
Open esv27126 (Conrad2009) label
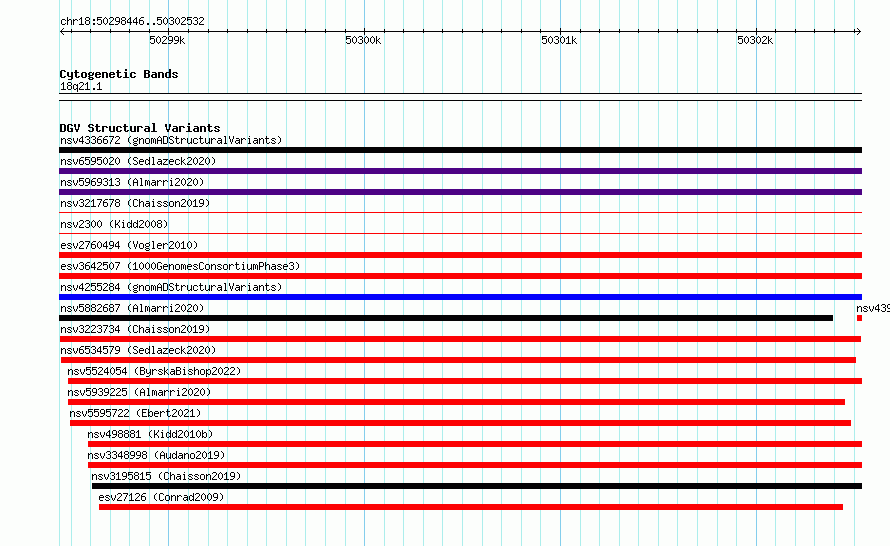(x=161, y=497)
